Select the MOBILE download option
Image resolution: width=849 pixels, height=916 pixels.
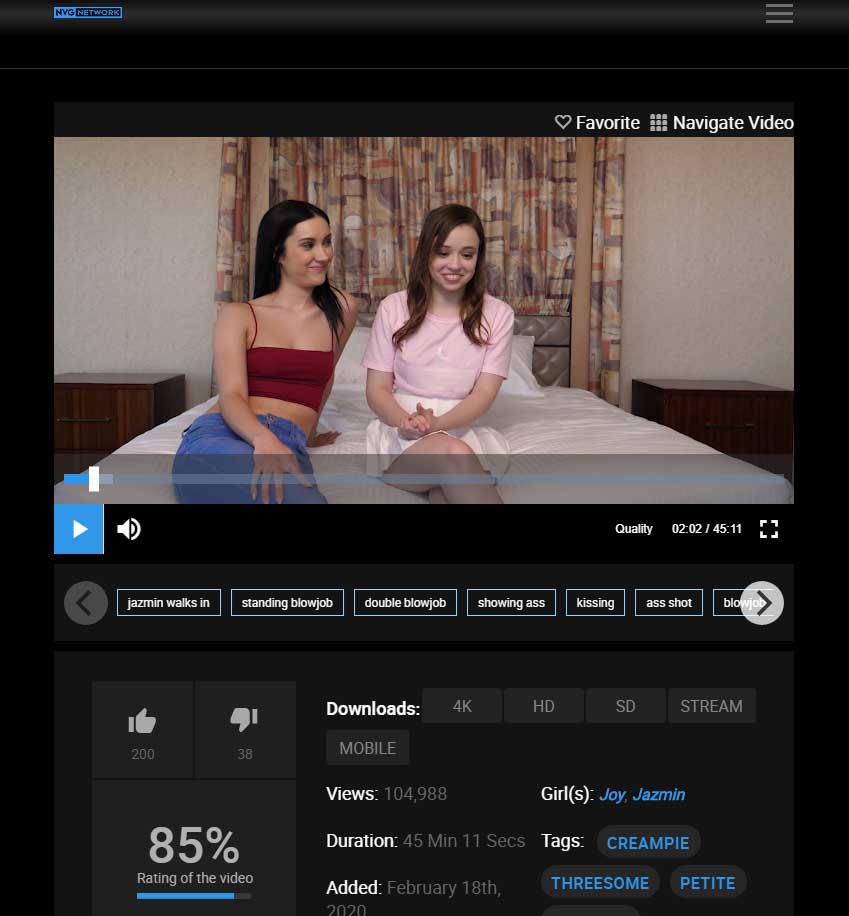click(368, 748)
